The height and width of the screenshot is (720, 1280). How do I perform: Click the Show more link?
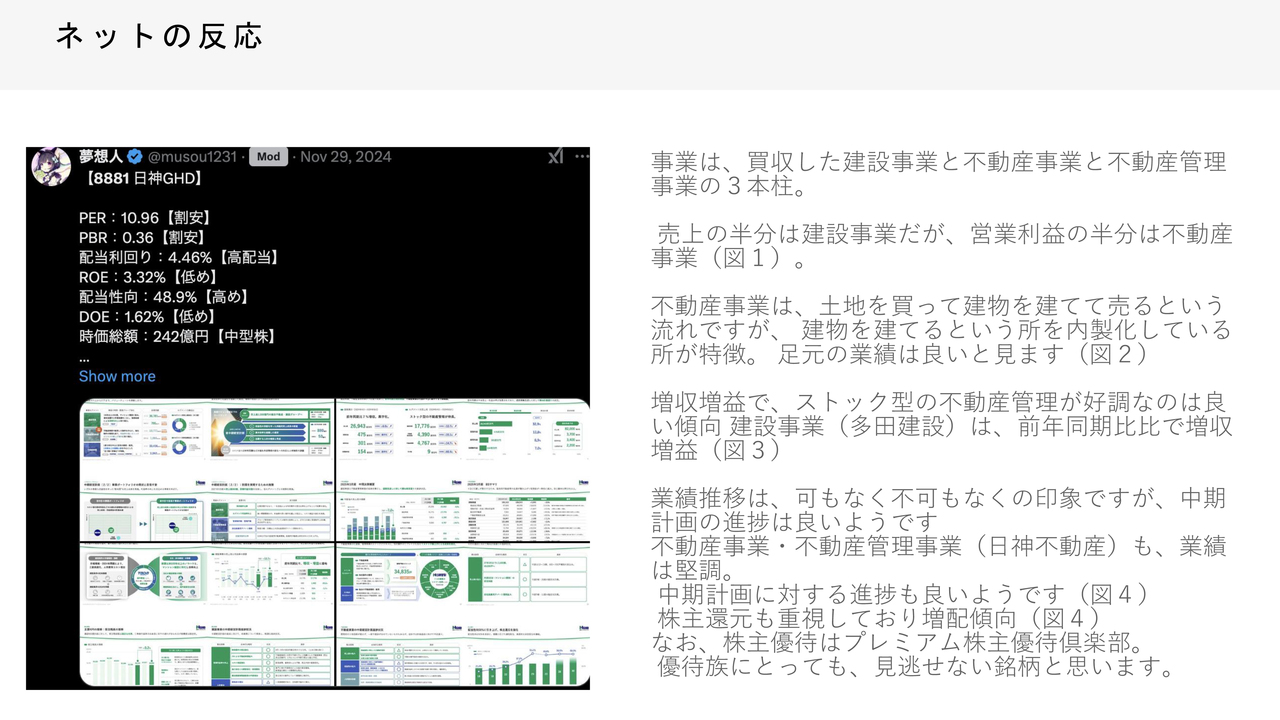[x=117, y=376]
